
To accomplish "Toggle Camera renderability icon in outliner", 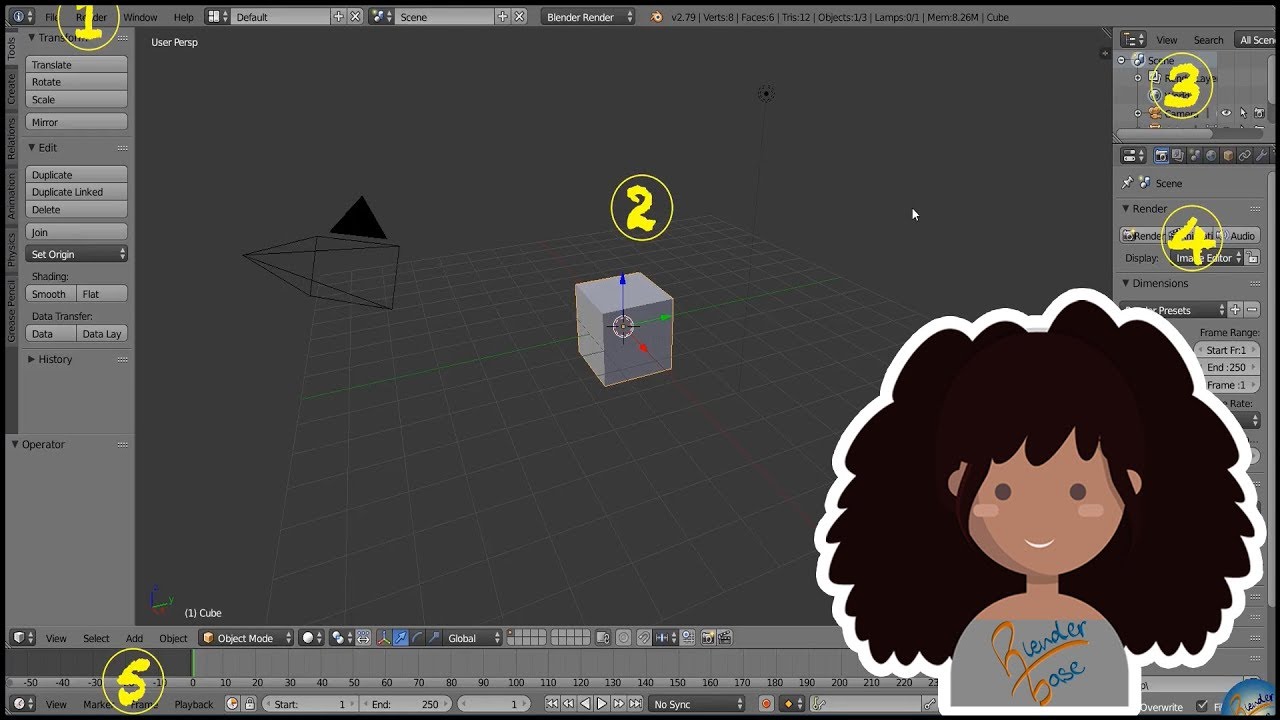I will pyautogui.click(x=1259, y=114).
